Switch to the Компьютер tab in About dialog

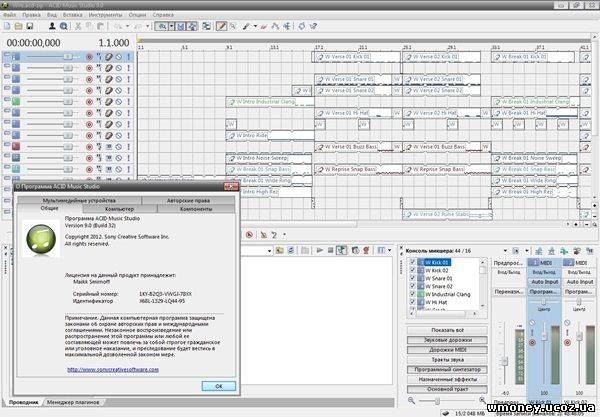[119, 209]
